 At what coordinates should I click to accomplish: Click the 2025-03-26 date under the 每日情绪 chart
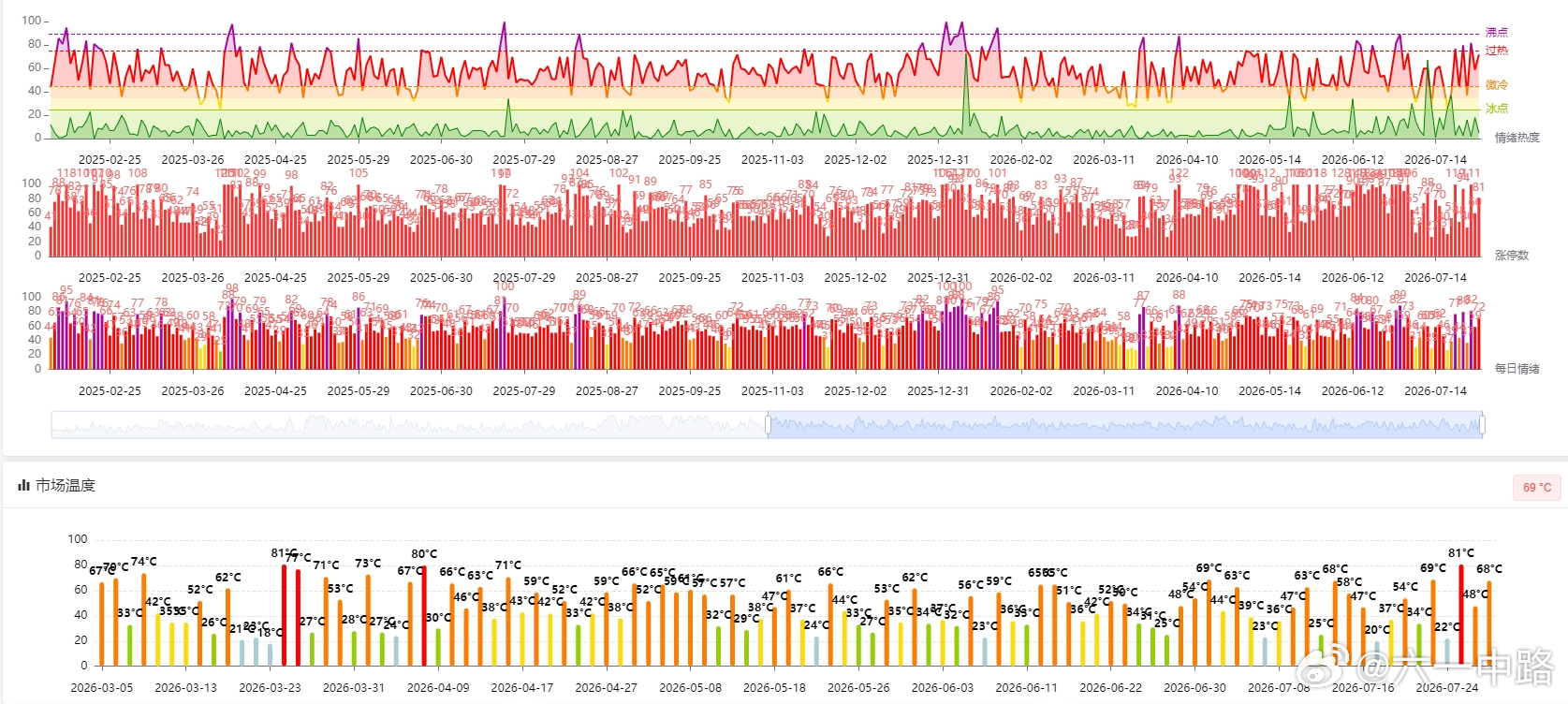(x=193, y=390)
